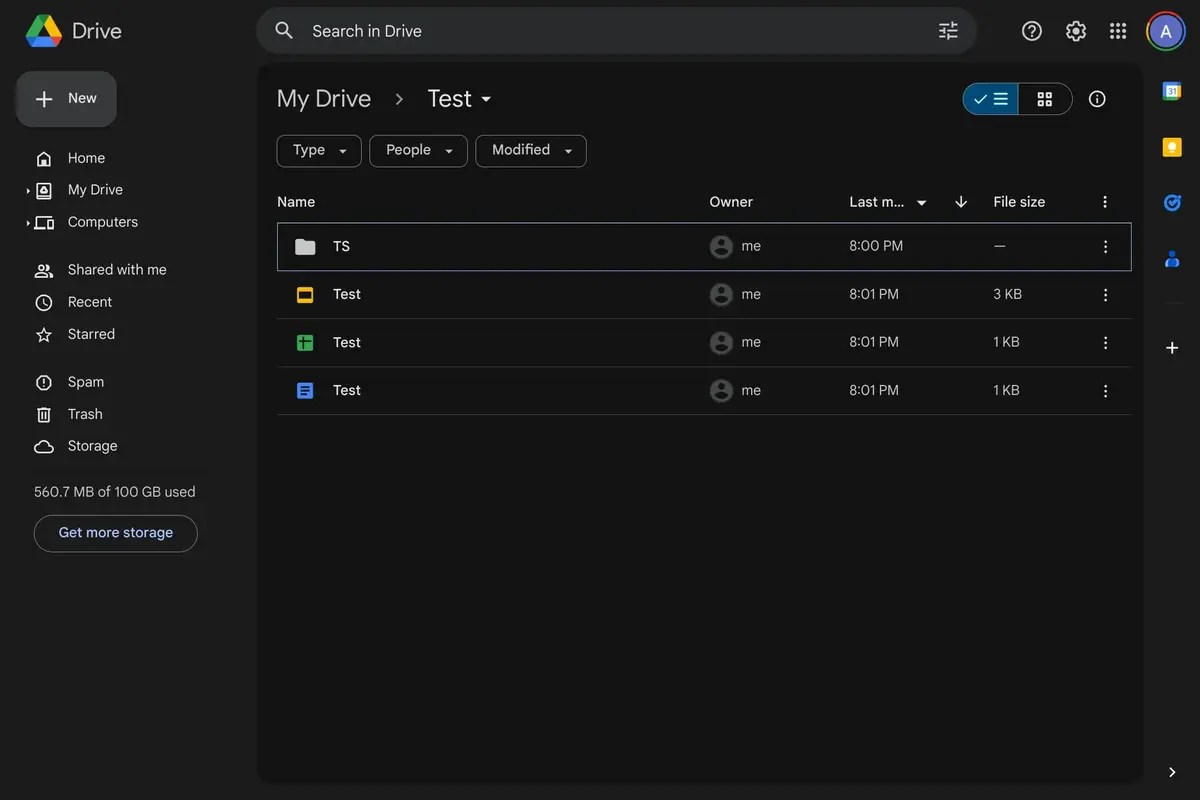Toggle sort direction with the arrow
This screenshot has height=800, width=1200.
(x=960, y=201)
